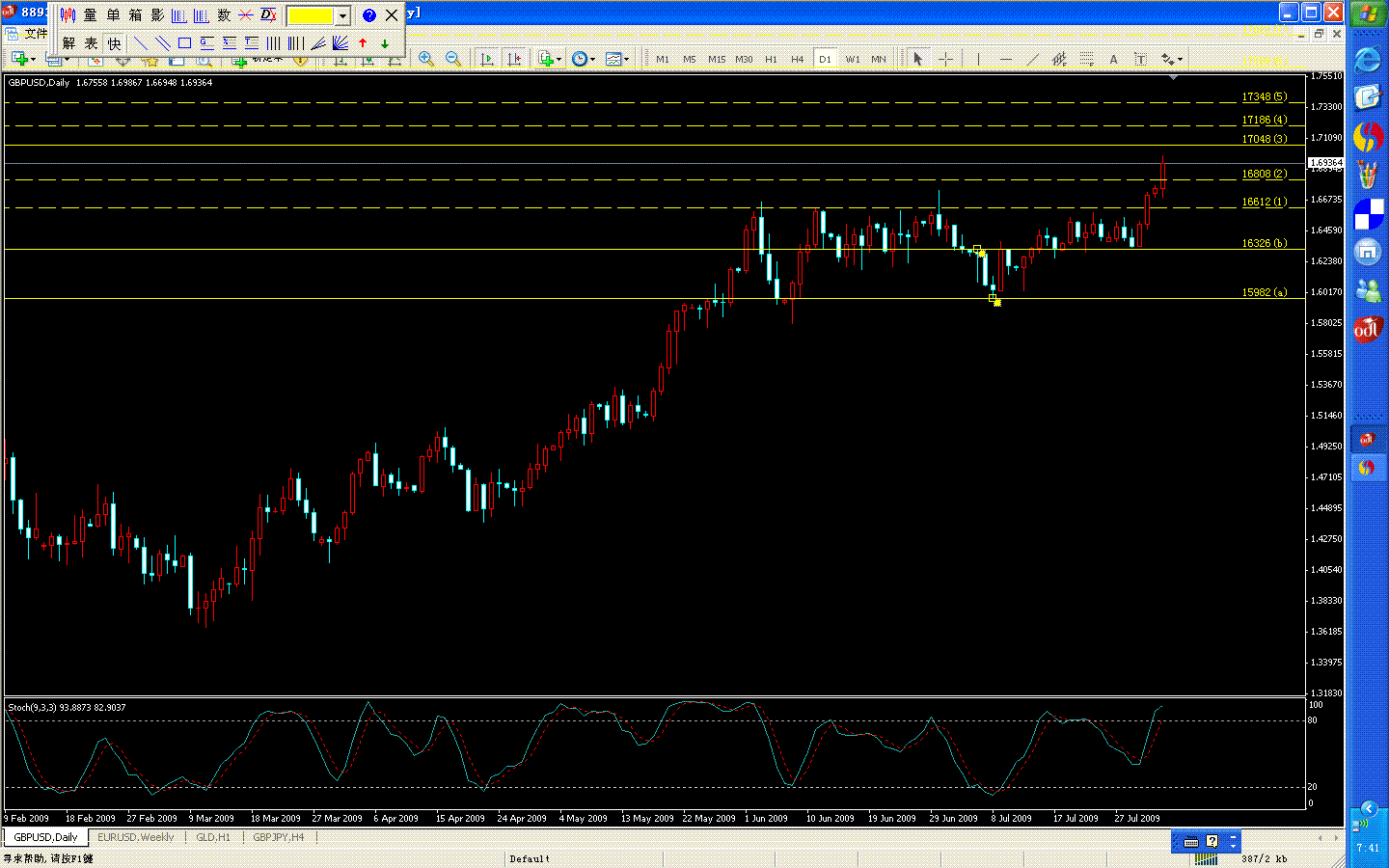This screenshot has height=868, width=1389.
Task: Select the text label T tool
Action: 1140,59
